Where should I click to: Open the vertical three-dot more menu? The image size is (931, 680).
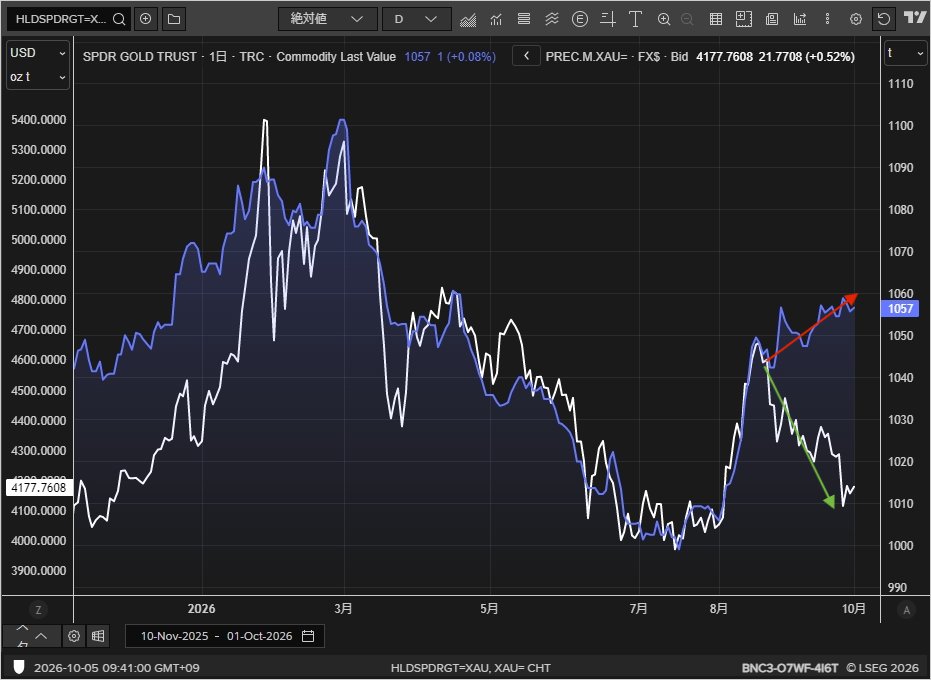click(x=827, y=19)
